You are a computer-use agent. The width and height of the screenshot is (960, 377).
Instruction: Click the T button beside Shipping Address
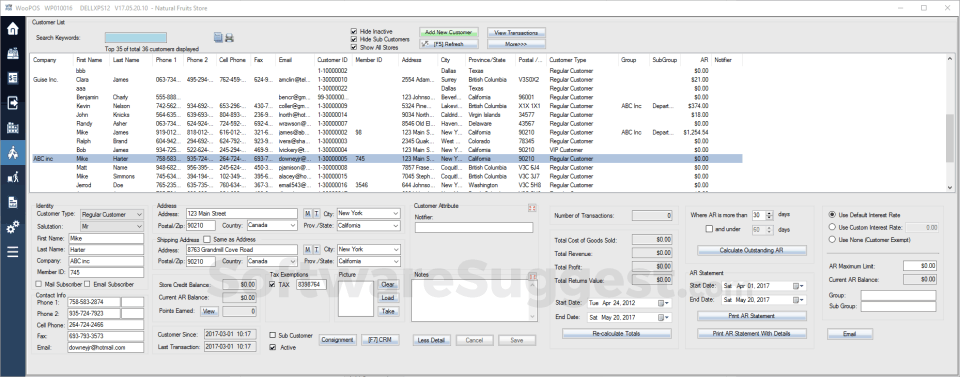317,250
